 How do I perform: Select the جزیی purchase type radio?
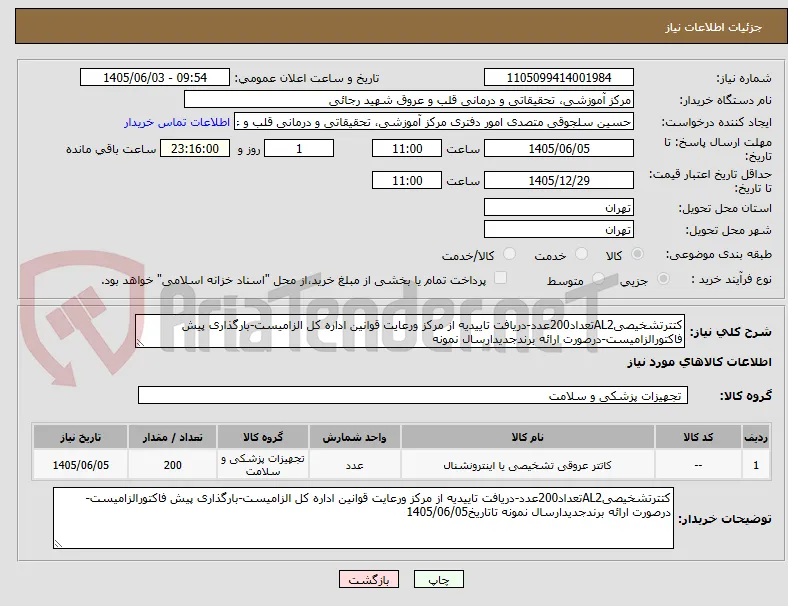[x=663, y=279]
